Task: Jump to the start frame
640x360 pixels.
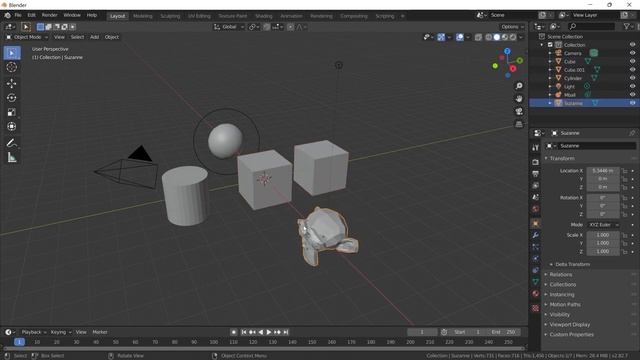Action: click(244, 332)
